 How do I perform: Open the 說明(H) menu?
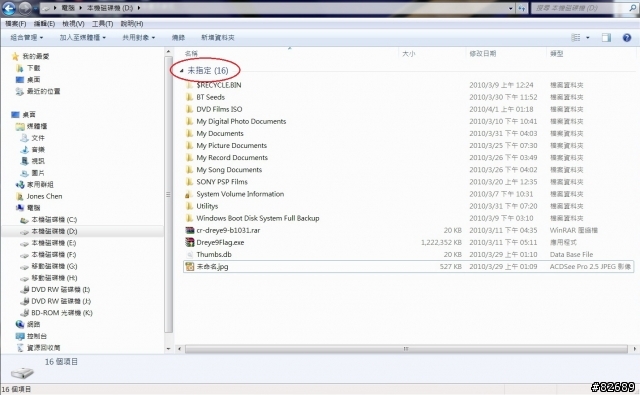coord(132,24)
